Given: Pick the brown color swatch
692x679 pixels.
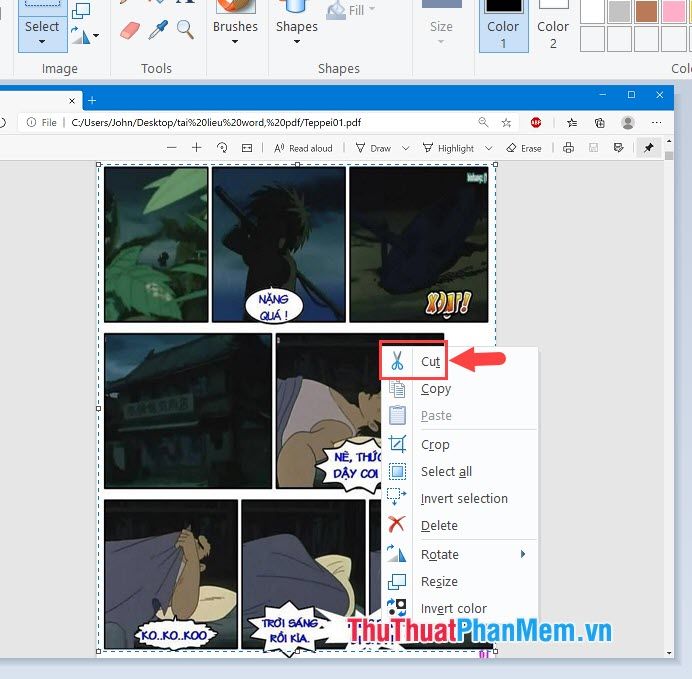Looking at the screenshot, I should (647, 11).
